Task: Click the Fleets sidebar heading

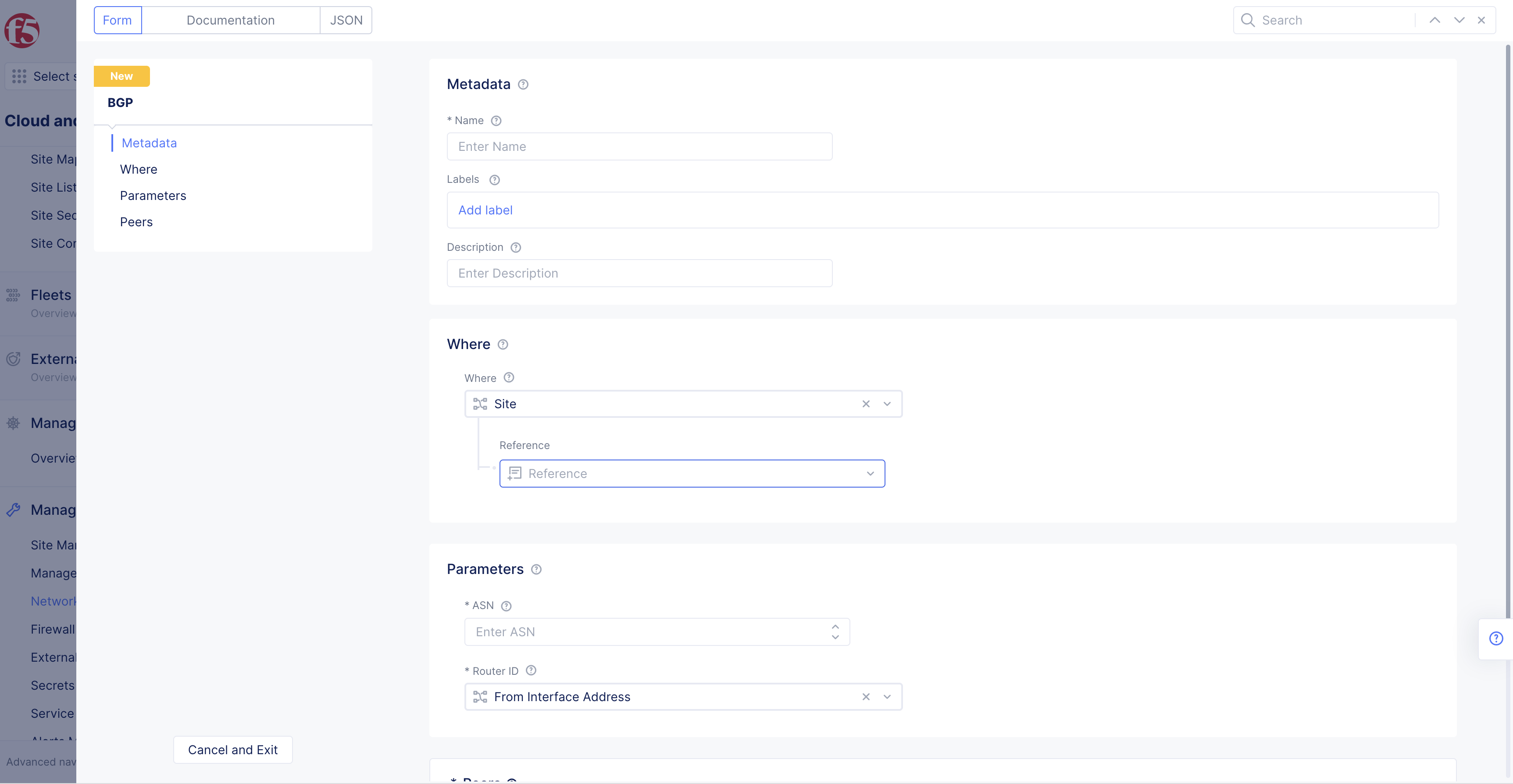Action: [x=51, y=296]
